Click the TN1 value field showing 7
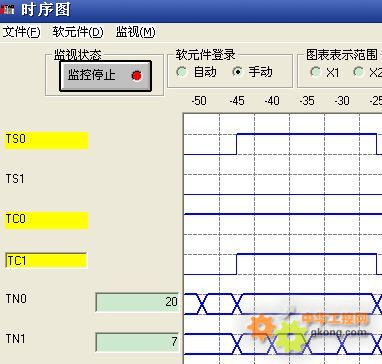This screenshot has height=364, width=382. pyautogui.click(x=137, y=342)
